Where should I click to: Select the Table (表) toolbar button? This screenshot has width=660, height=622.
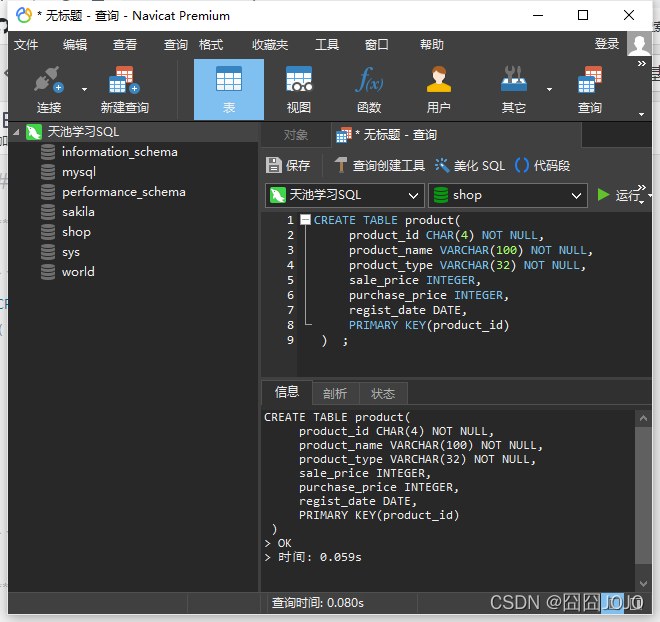pos(229,89)
